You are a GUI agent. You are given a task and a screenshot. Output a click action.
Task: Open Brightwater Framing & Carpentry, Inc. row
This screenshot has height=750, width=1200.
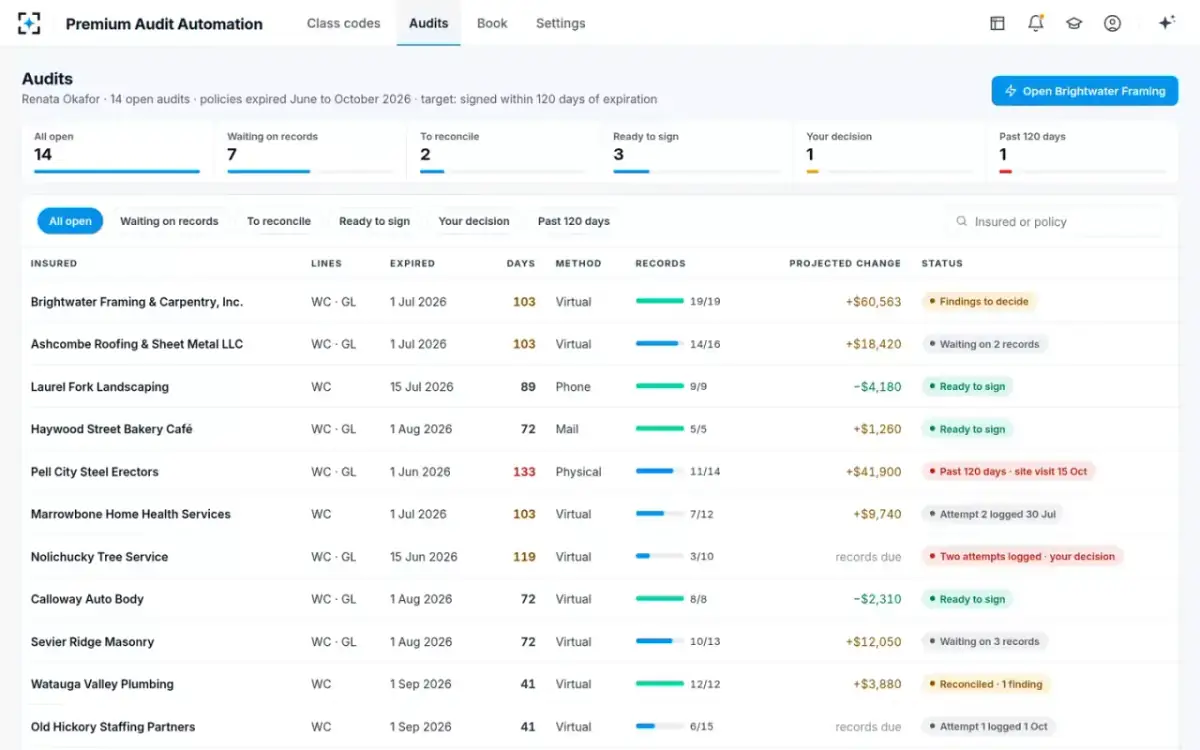point(600,301)
